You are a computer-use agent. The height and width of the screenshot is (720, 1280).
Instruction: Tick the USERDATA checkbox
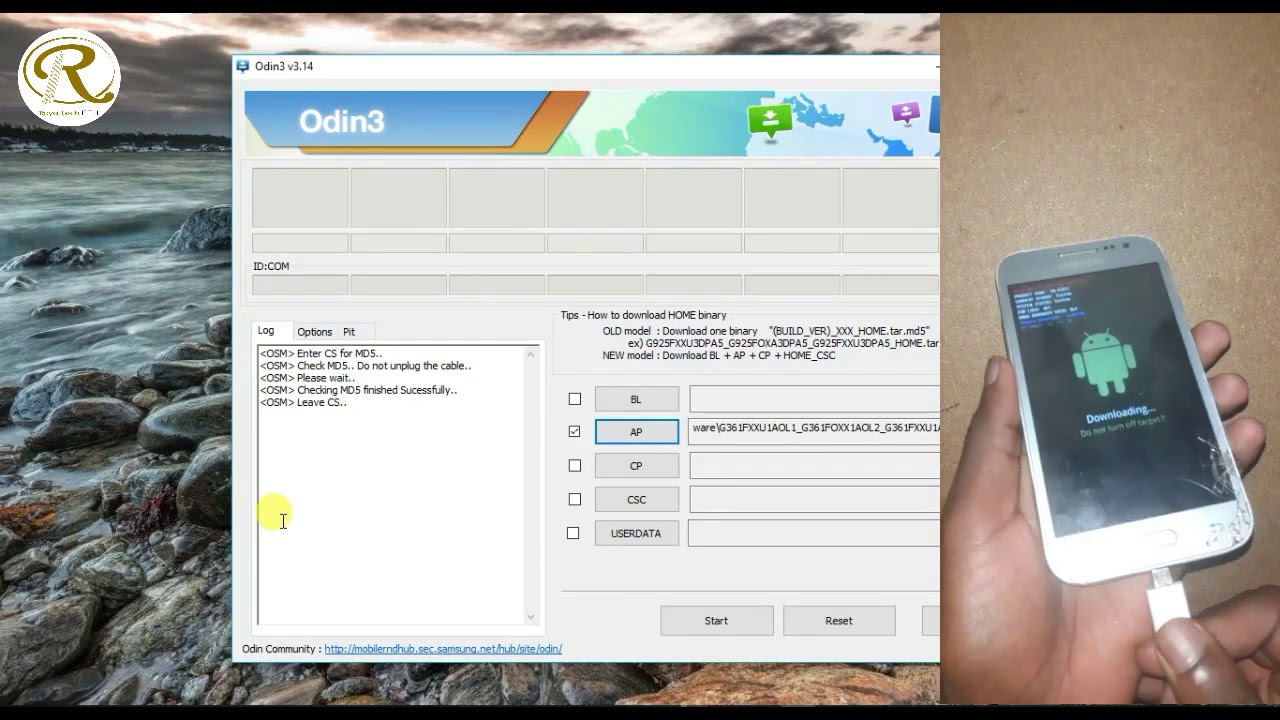pos(573,533)
